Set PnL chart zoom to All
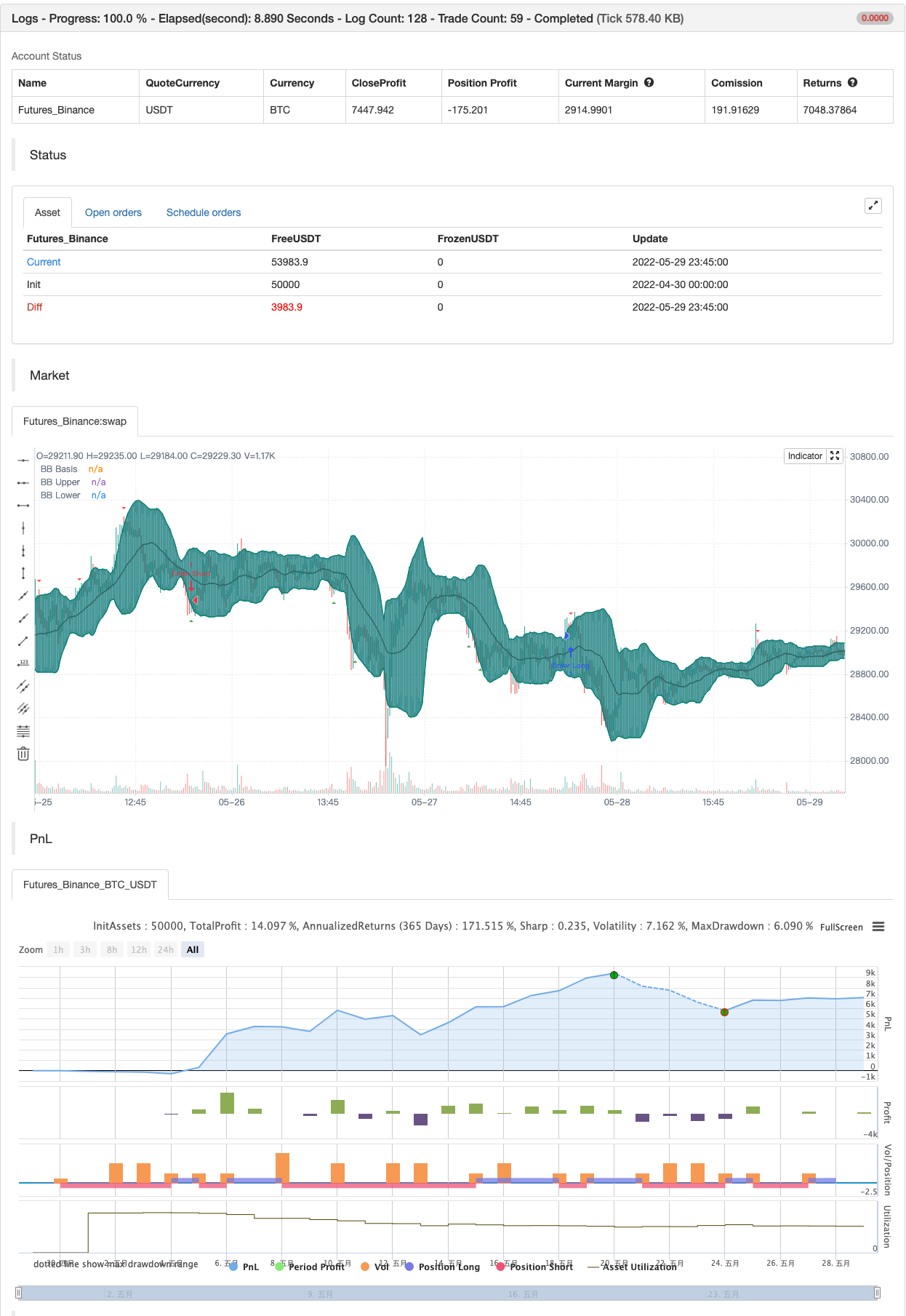Image resolution: width=906 pixels, height=1316 pixels. (x=193, y=949)
